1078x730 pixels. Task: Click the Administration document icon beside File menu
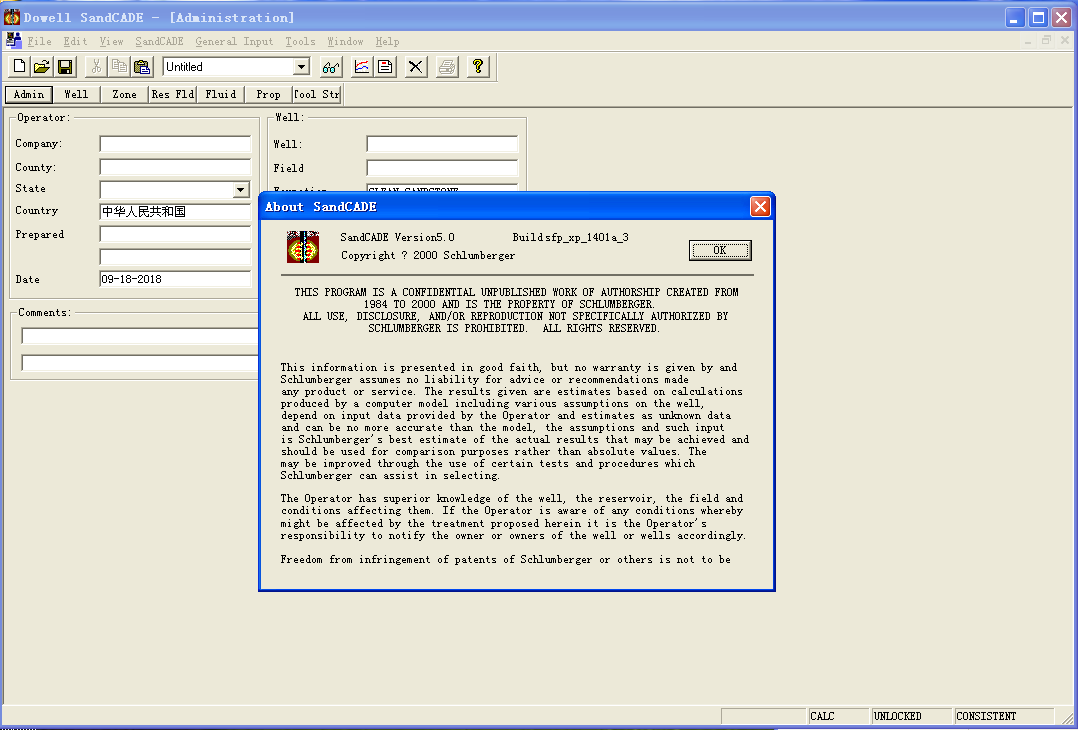13,41
